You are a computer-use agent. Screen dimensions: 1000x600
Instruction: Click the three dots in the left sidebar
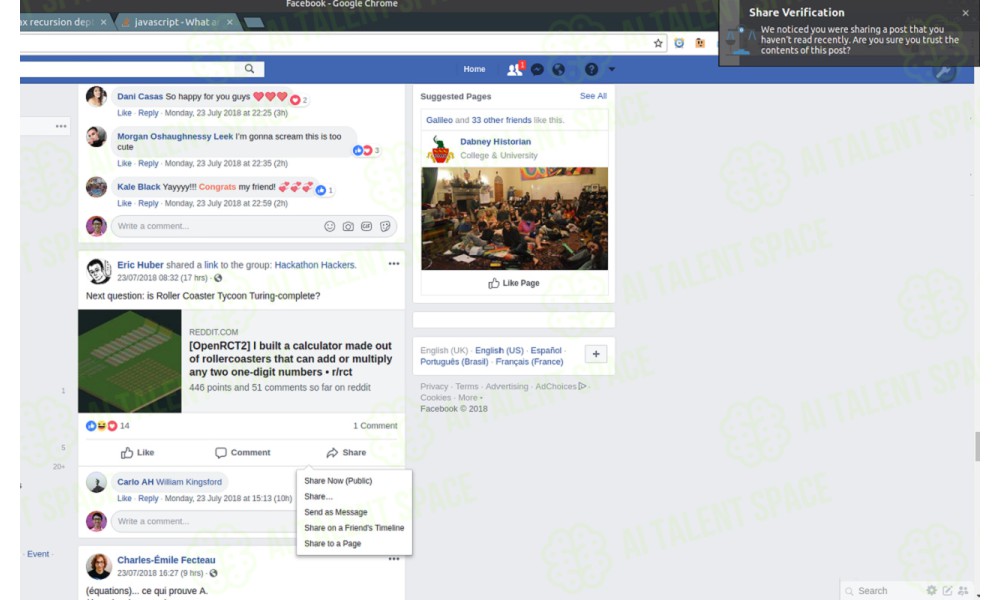coord(61,126)
